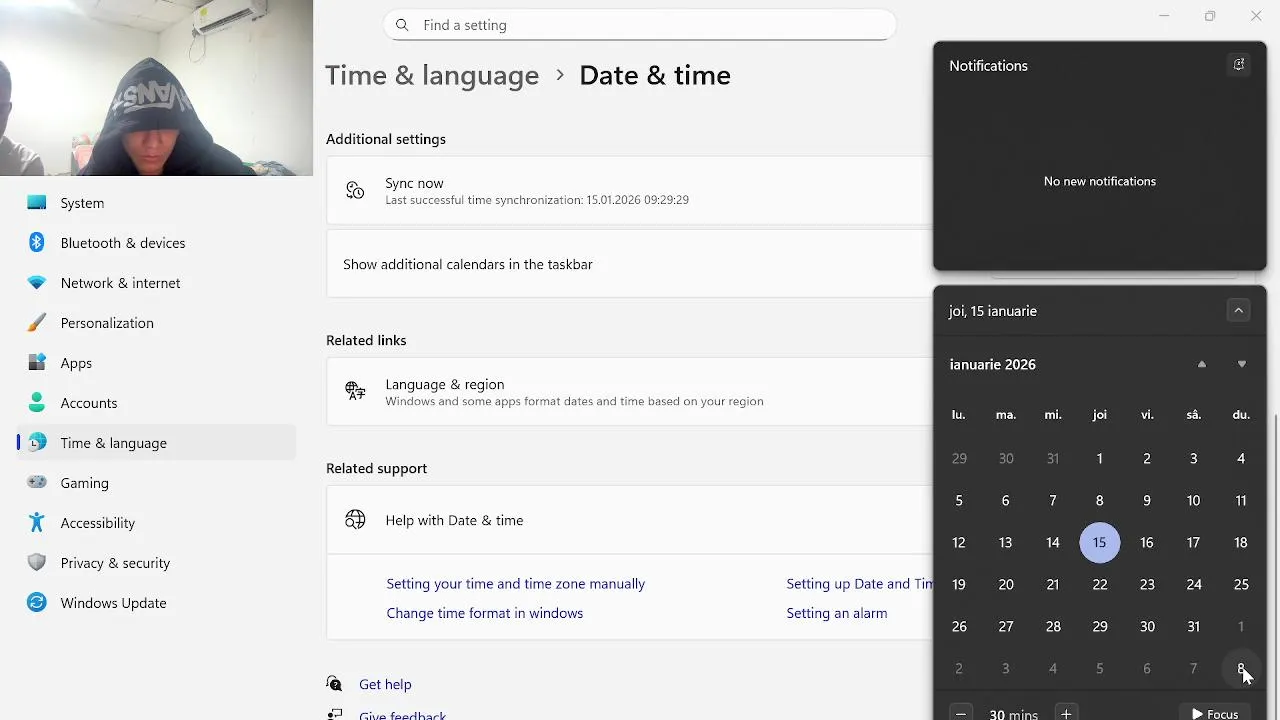Click the 'Find a setting' search box
1280x720 pixels.
pos(640,25)
